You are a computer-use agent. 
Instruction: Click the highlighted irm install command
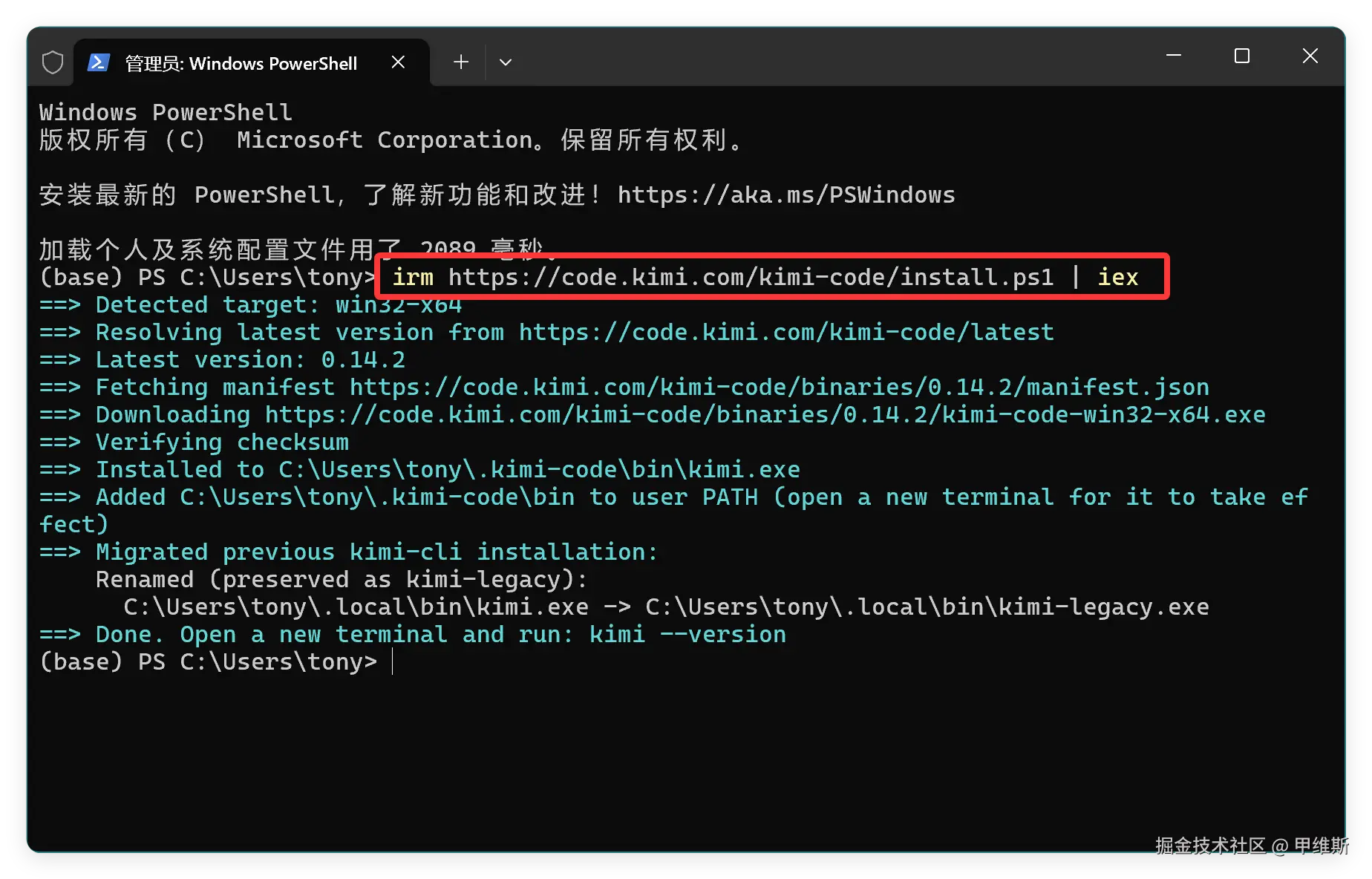(x=765, y=278)
